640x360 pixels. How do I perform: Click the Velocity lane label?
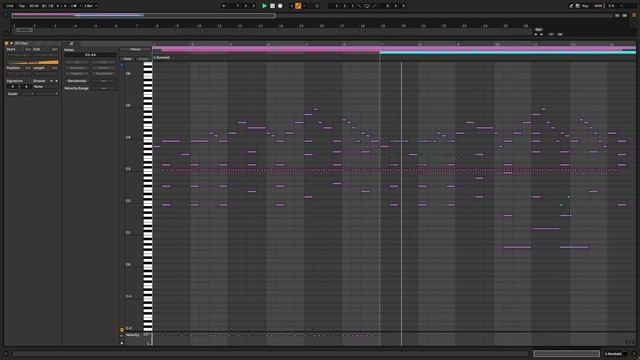(132, 335)
